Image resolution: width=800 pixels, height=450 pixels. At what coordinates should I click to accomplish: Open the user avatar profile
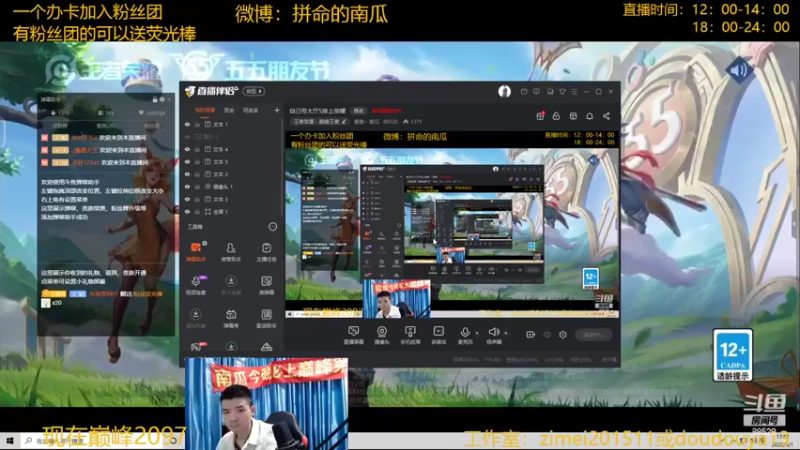click(505, 91)
